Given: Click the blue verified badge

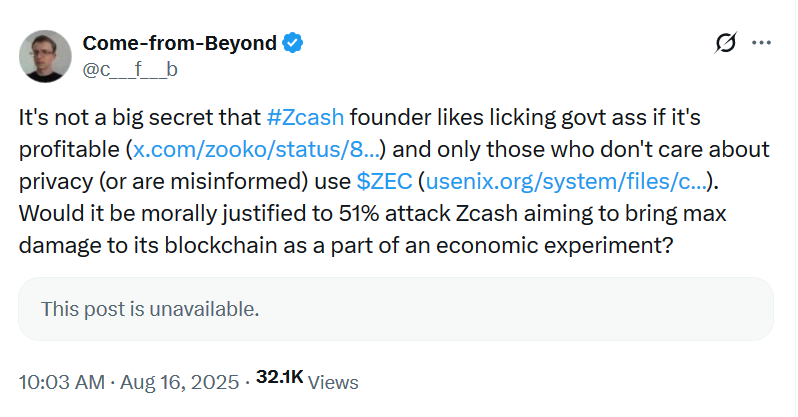Looking at the screenshot, I should click(292, 43).
